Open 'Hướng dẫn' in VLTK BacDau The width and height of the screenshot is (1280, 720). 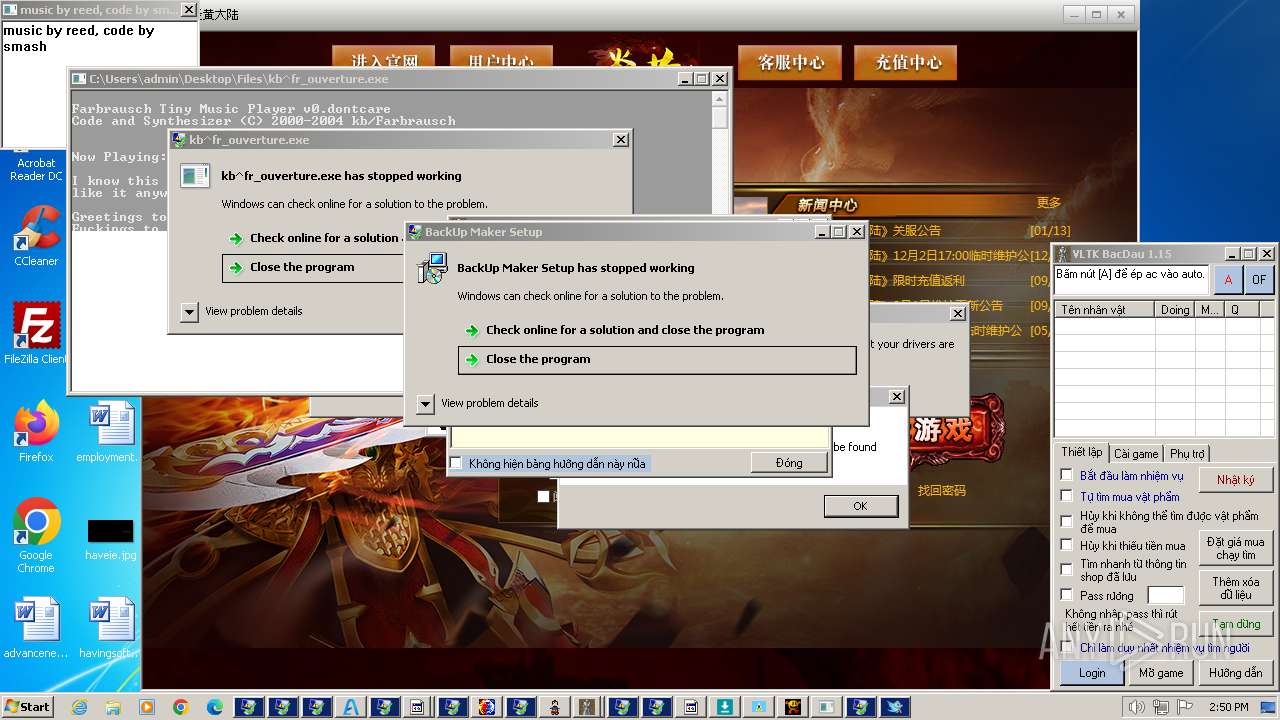tap(1236, 673)
